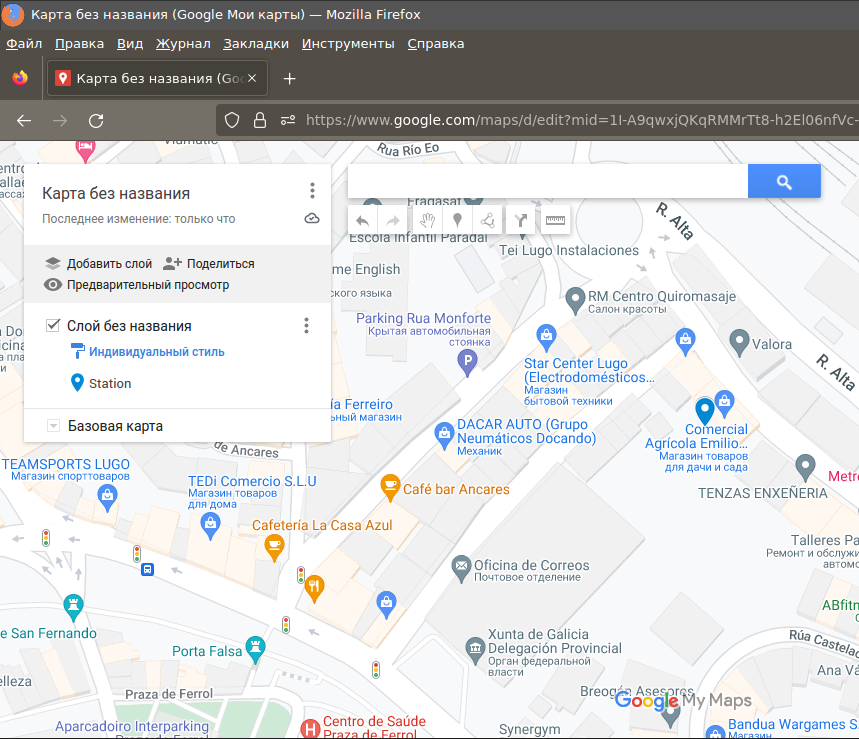Open Индивидуальный стиль styling options
The height and width of the screenshot is (739, 859).
tap(148, 352)
